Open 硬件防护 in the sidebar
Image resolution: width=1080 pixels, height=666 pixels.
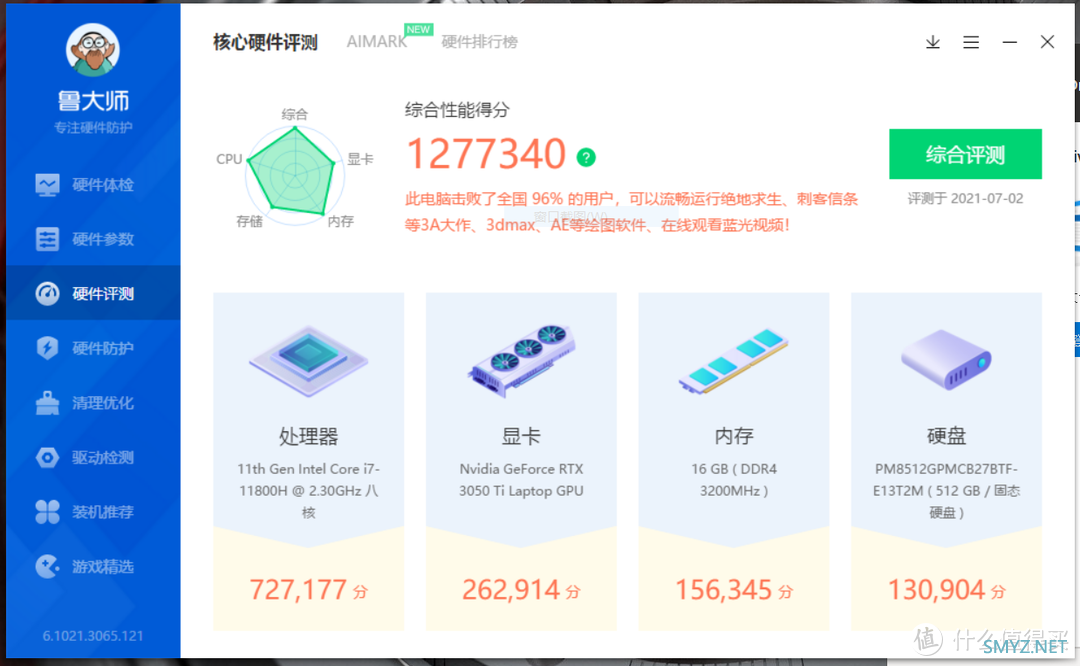pyautogui.click(x=93, y=348)
